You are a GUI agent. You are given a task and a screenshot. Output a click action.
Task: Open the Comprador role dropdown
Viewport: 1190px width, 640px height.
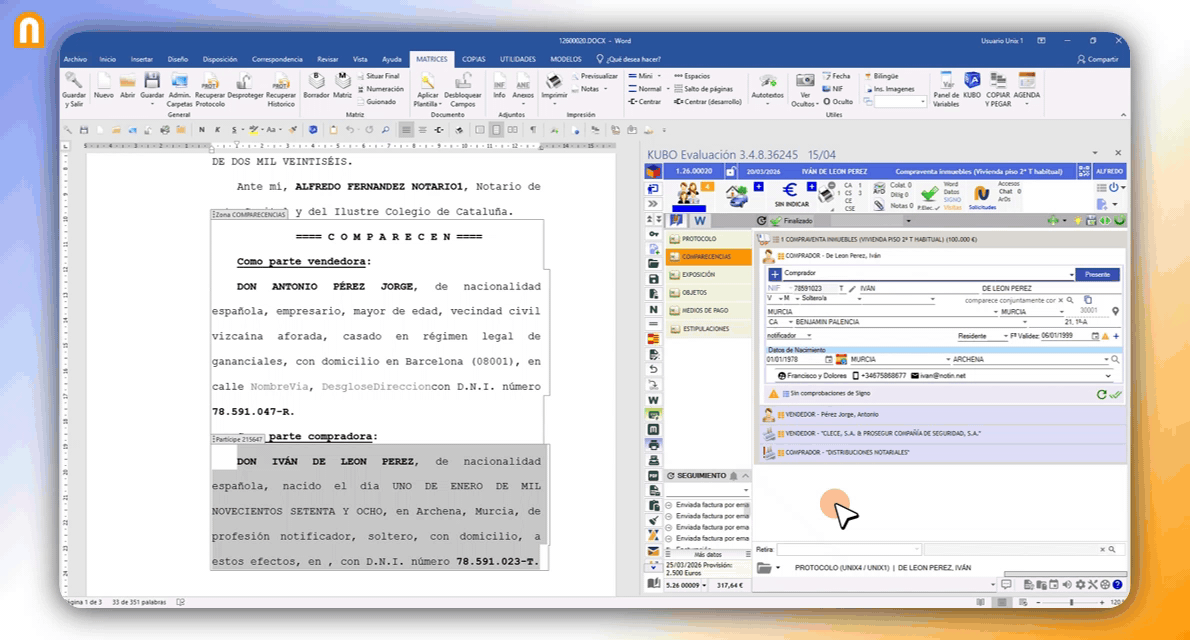(1071, 274)
